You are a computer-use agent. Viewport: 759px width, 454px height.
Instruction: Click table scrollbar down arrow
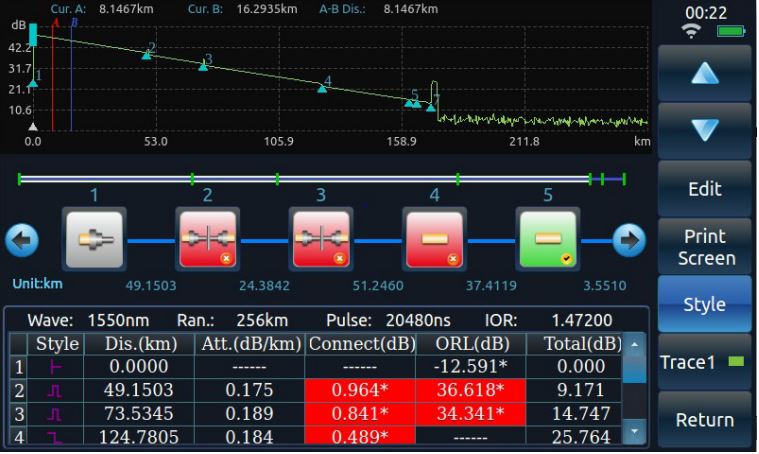click(x=634, y=431)
